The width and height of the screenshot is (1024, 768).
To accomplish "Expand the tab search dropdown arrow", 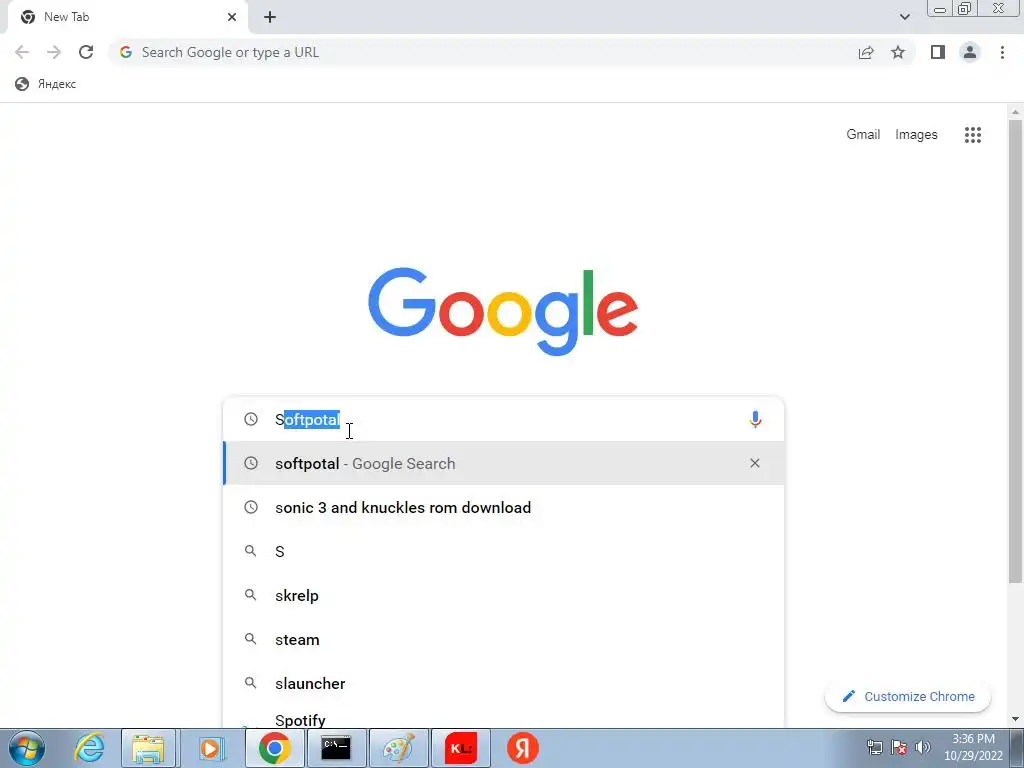I will pyautogui.click(x=904, y=17).
